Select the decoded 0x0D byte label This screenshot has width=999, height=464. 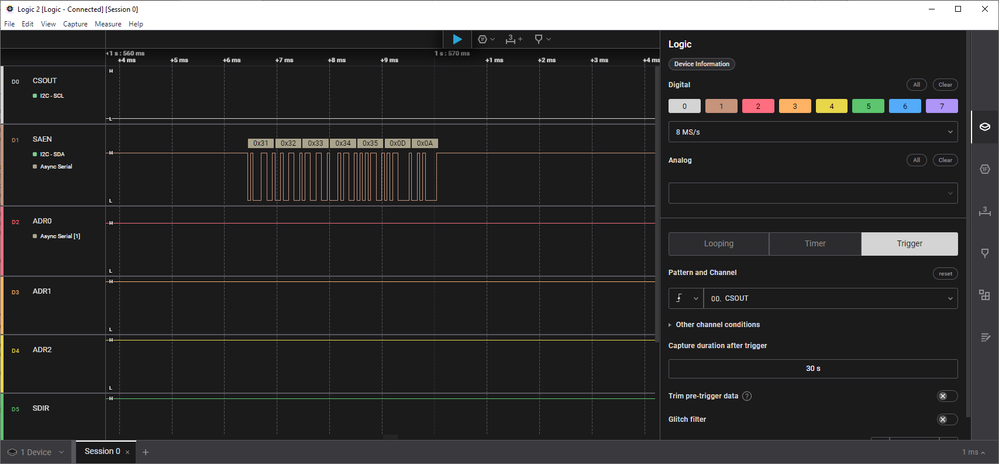398,143
